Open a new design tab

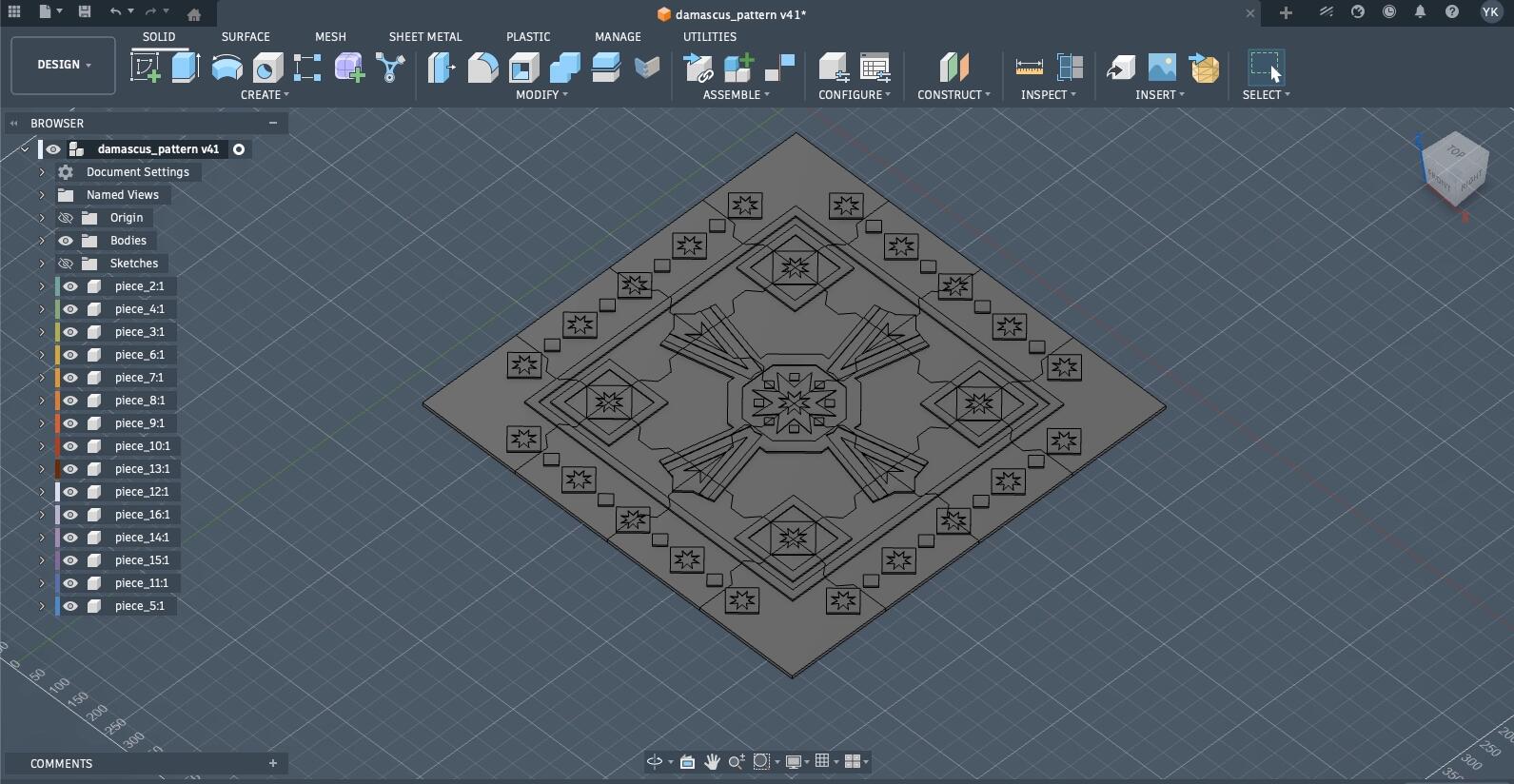[x=1286, y=13]
